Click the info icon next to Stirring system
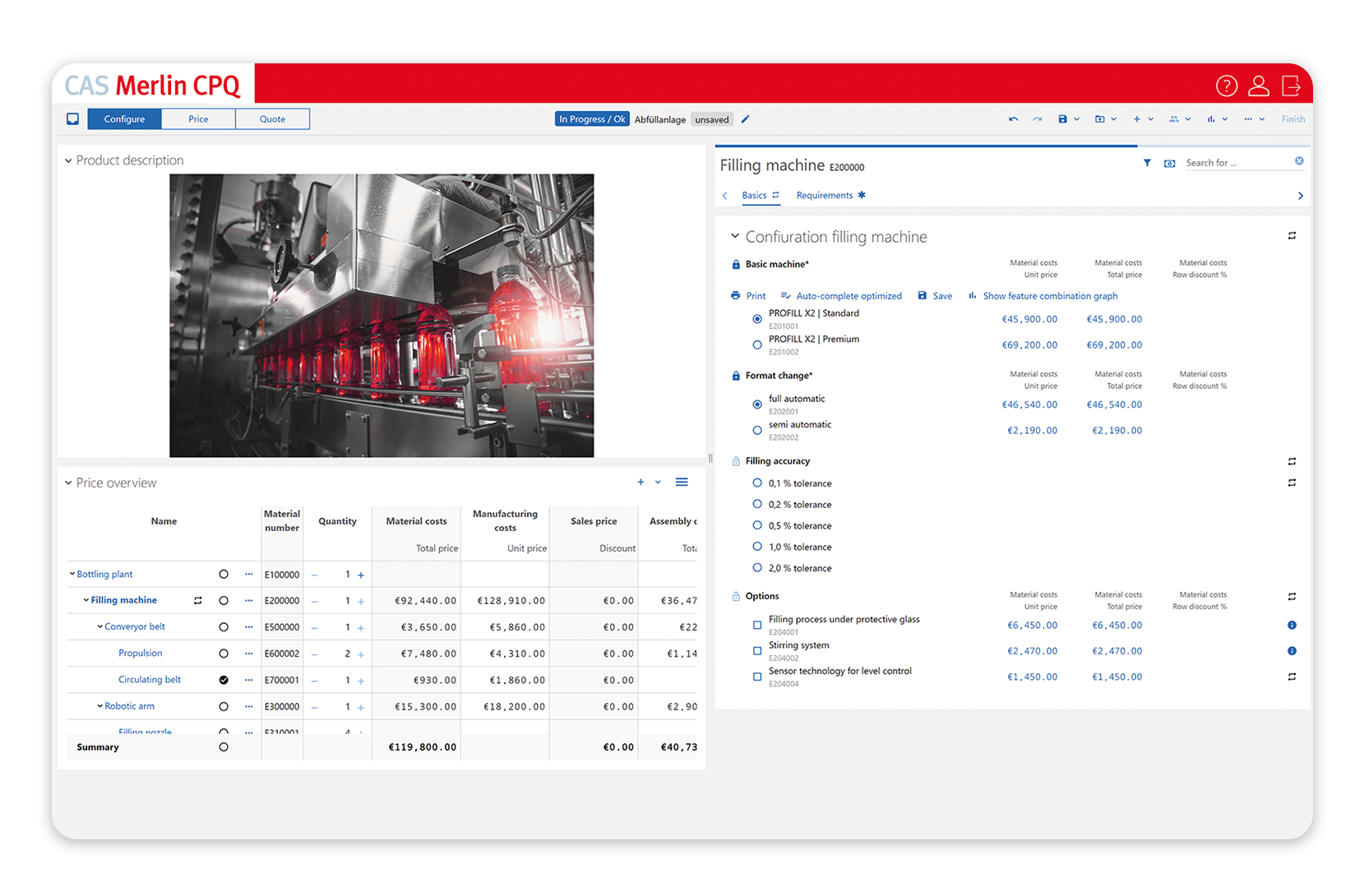Image resolution: width=1364 pixels, height=896 pixels. [1292, 650]
